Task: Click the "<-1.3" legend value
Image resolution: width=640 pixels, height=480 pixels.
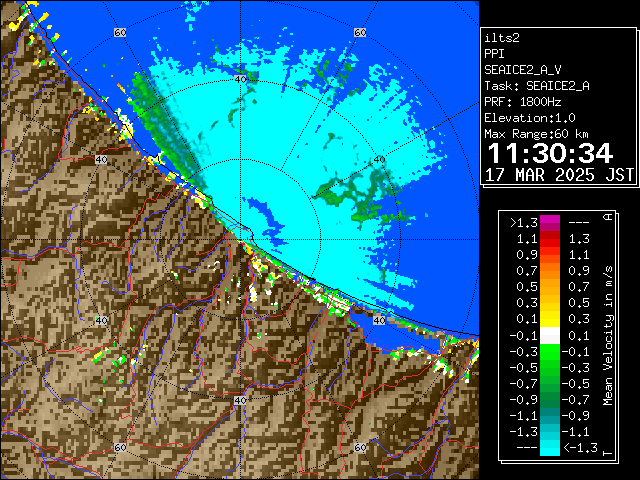Action: coord(580,448)
